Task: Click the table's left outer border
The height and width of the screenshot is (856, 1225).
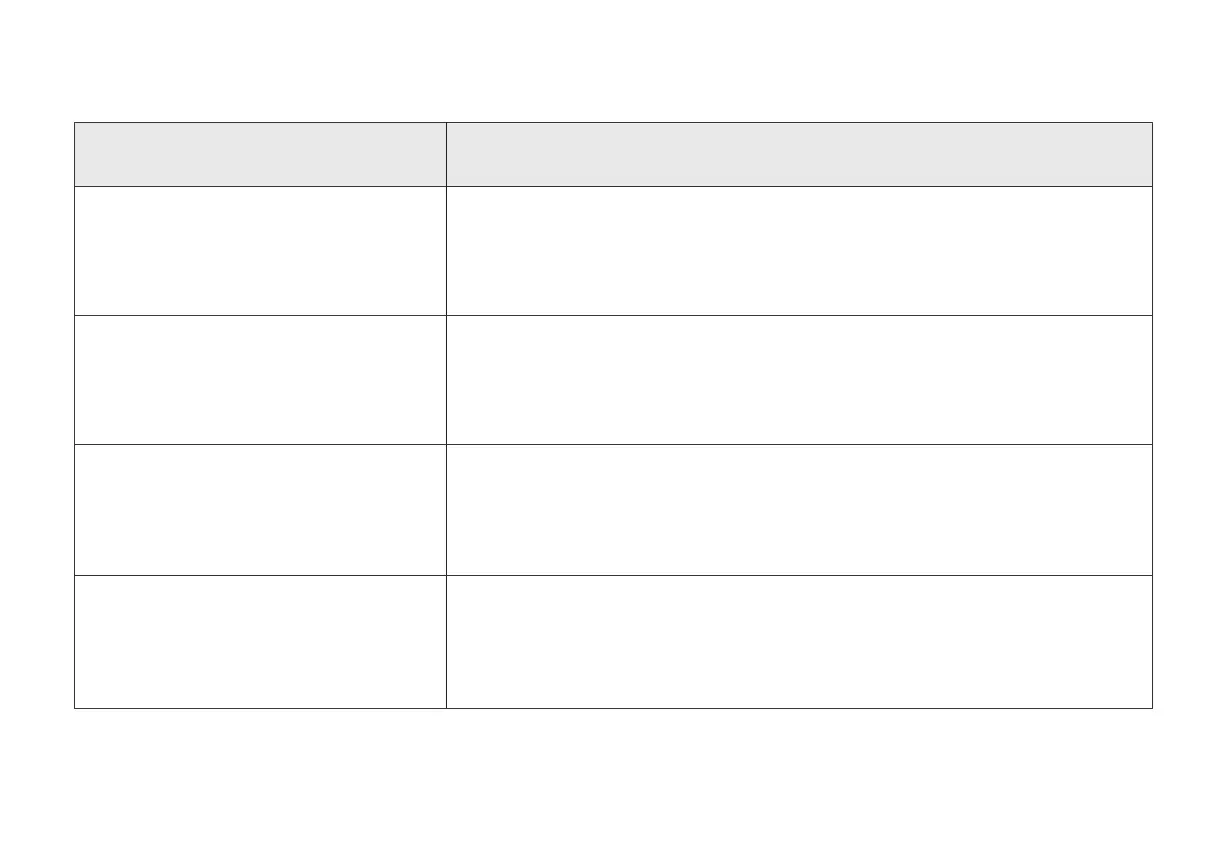Action: (x=74, y=415)
